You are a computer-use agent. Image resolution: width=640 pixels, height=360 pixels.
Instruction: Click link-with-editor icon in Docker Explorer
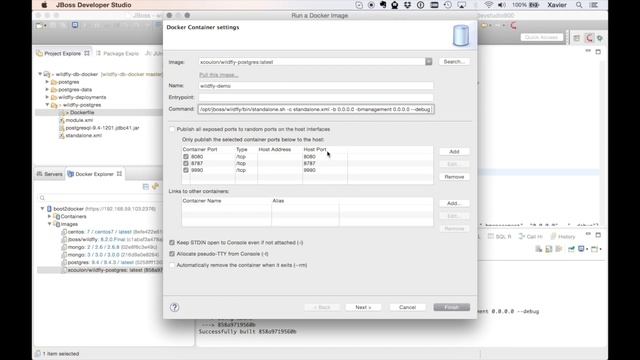pyautogui.click(x=156, y=187)
